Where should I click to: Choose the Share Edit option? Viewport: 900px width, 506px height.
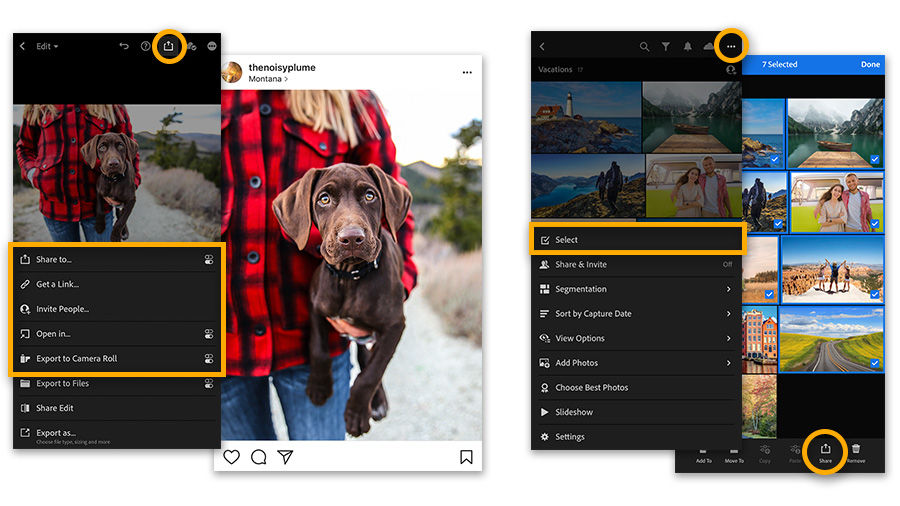117,408
